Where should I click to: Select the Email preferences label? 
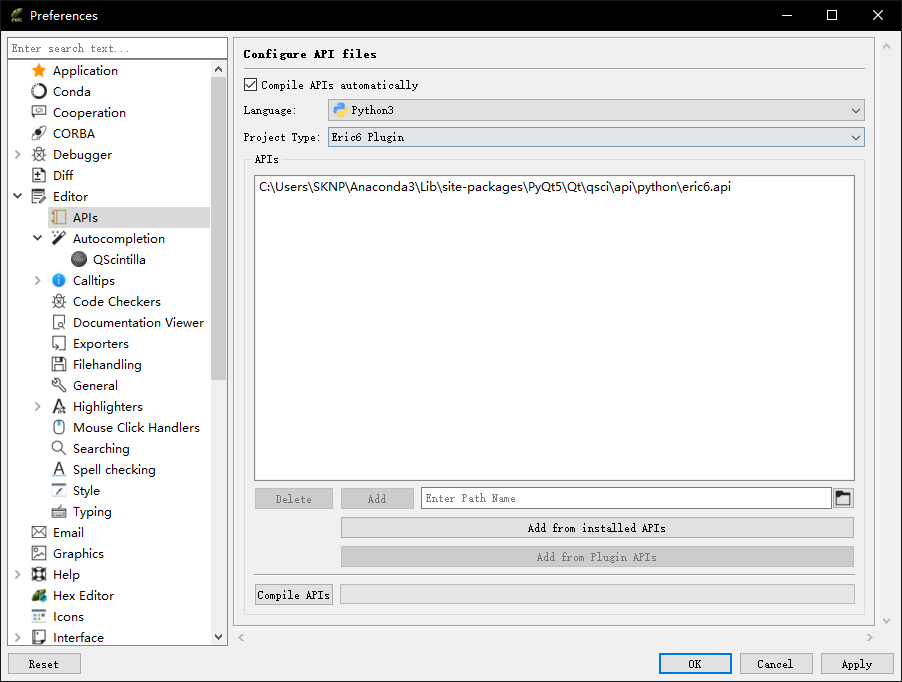click(x=68, y=532)
